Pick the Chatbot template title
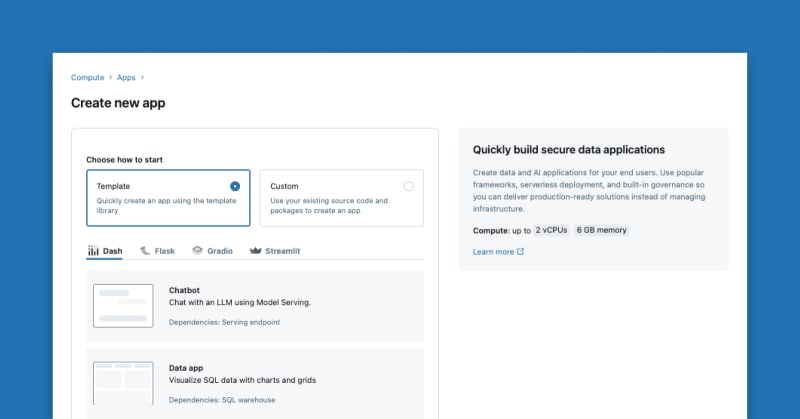 (x=184, y=290)
